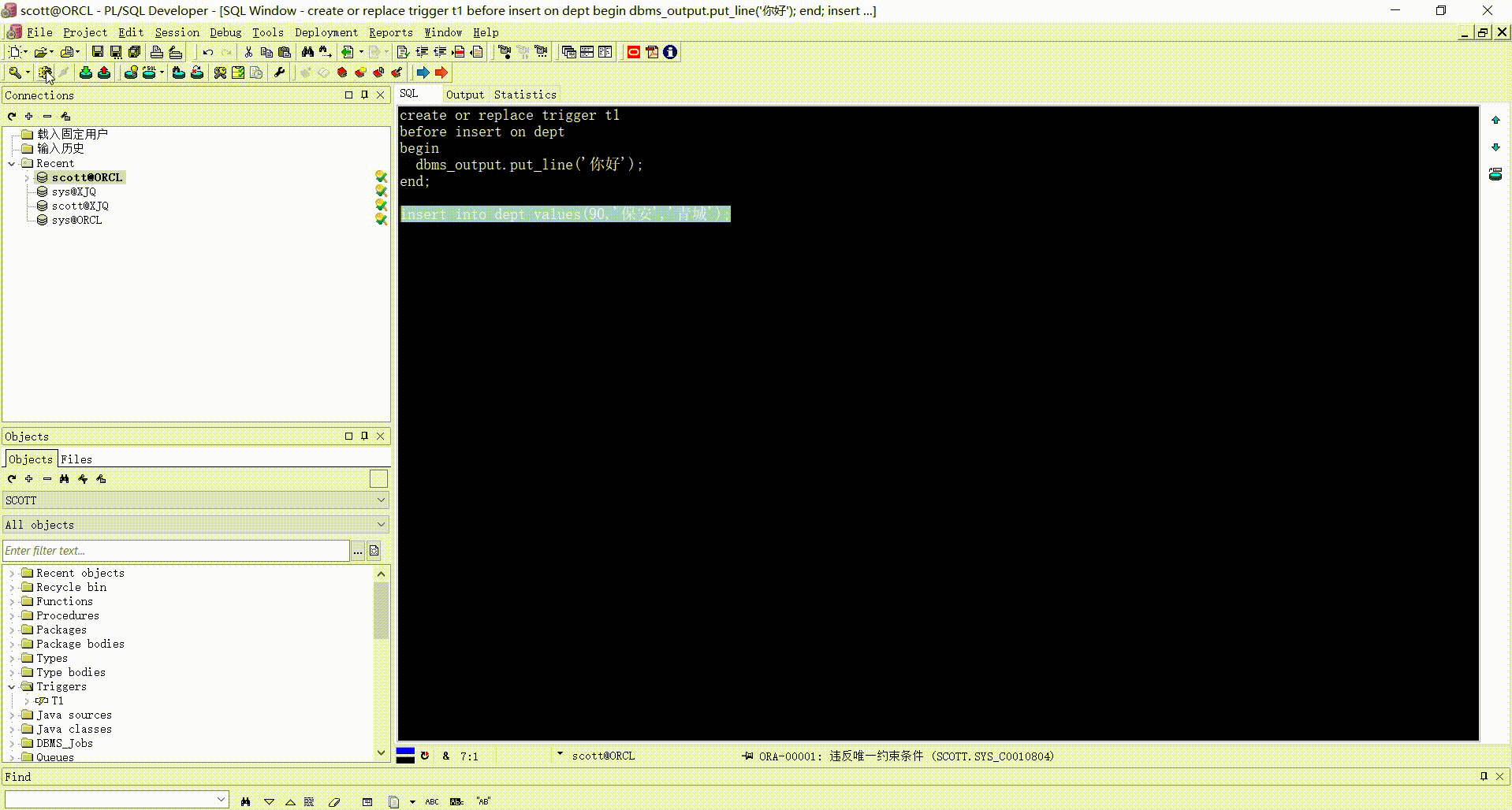Click refresh in Objects panel toolbar

12,479
